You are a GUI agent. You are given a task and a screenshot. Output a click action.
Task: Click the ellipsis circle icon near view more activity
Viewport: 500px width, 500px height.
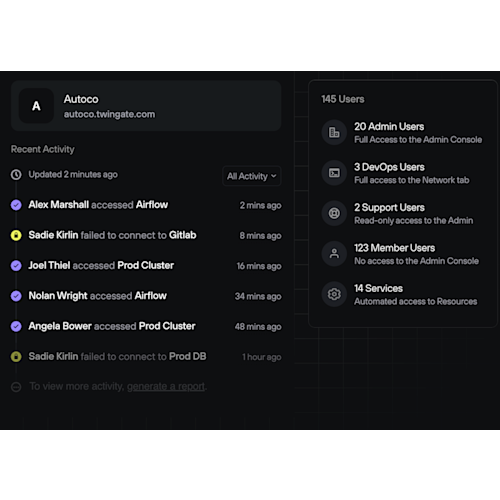tap(16, 387)
